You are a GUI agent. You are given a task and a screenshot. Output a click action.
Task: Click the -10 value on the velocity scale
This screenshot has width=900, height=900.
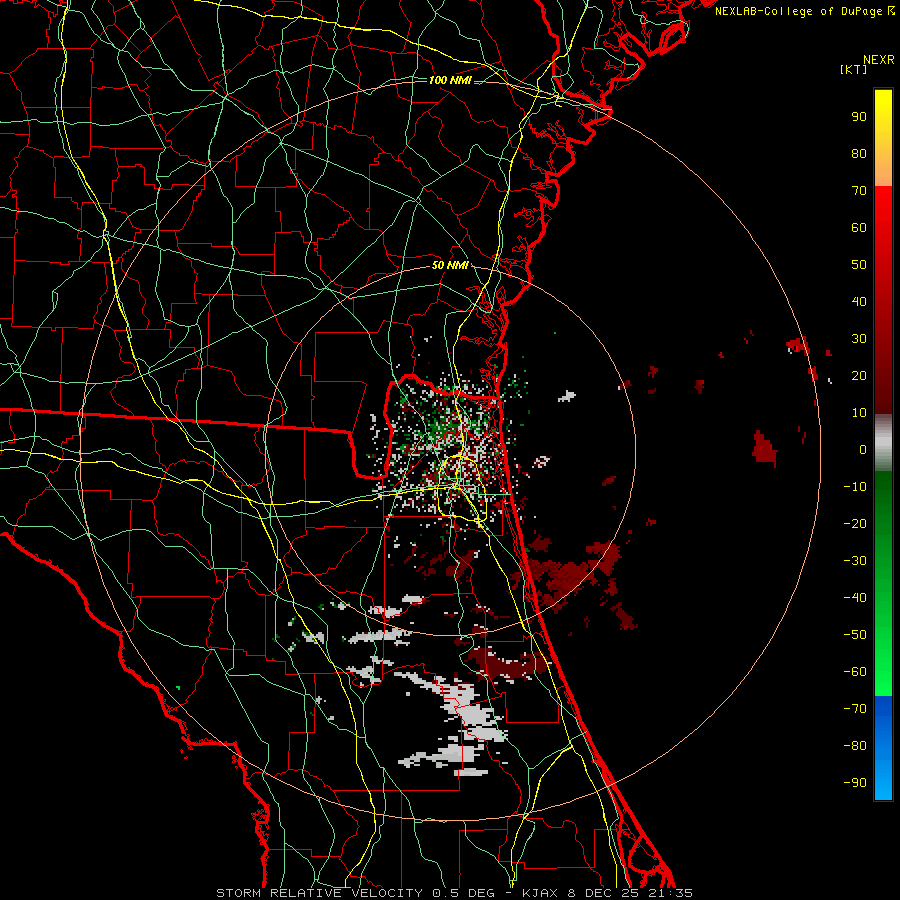click(x=855, y=487)
